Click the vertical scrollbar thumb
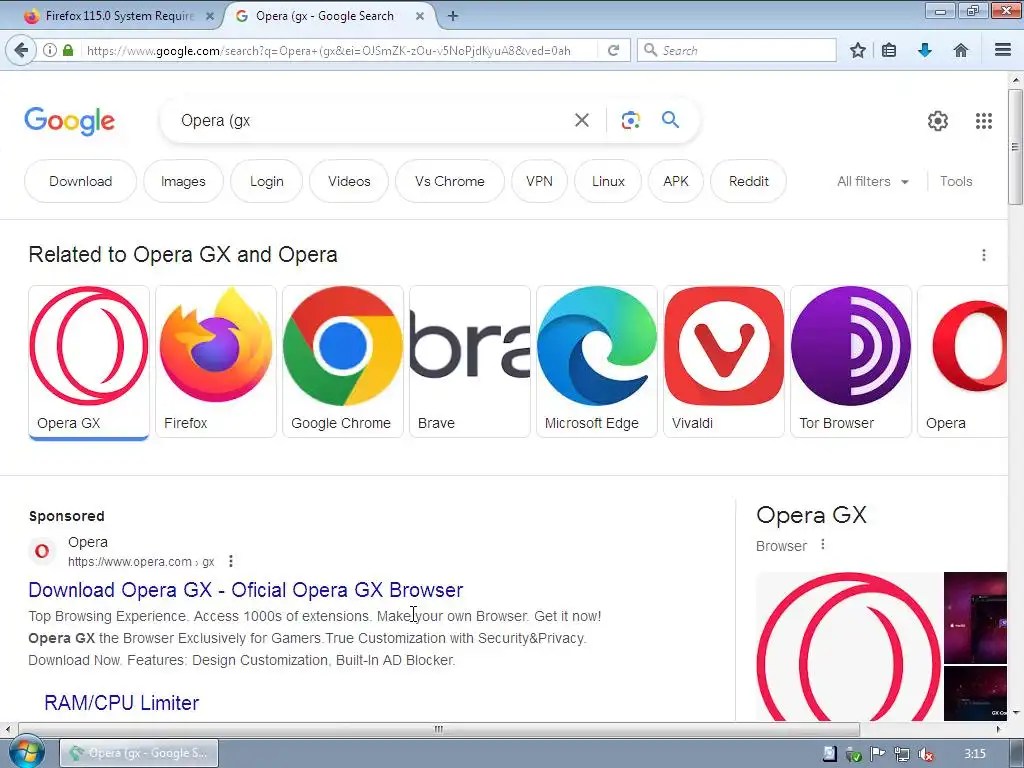Image resolution: width=1024 pixels, height=768 pixels. [x=1015, y=147]
